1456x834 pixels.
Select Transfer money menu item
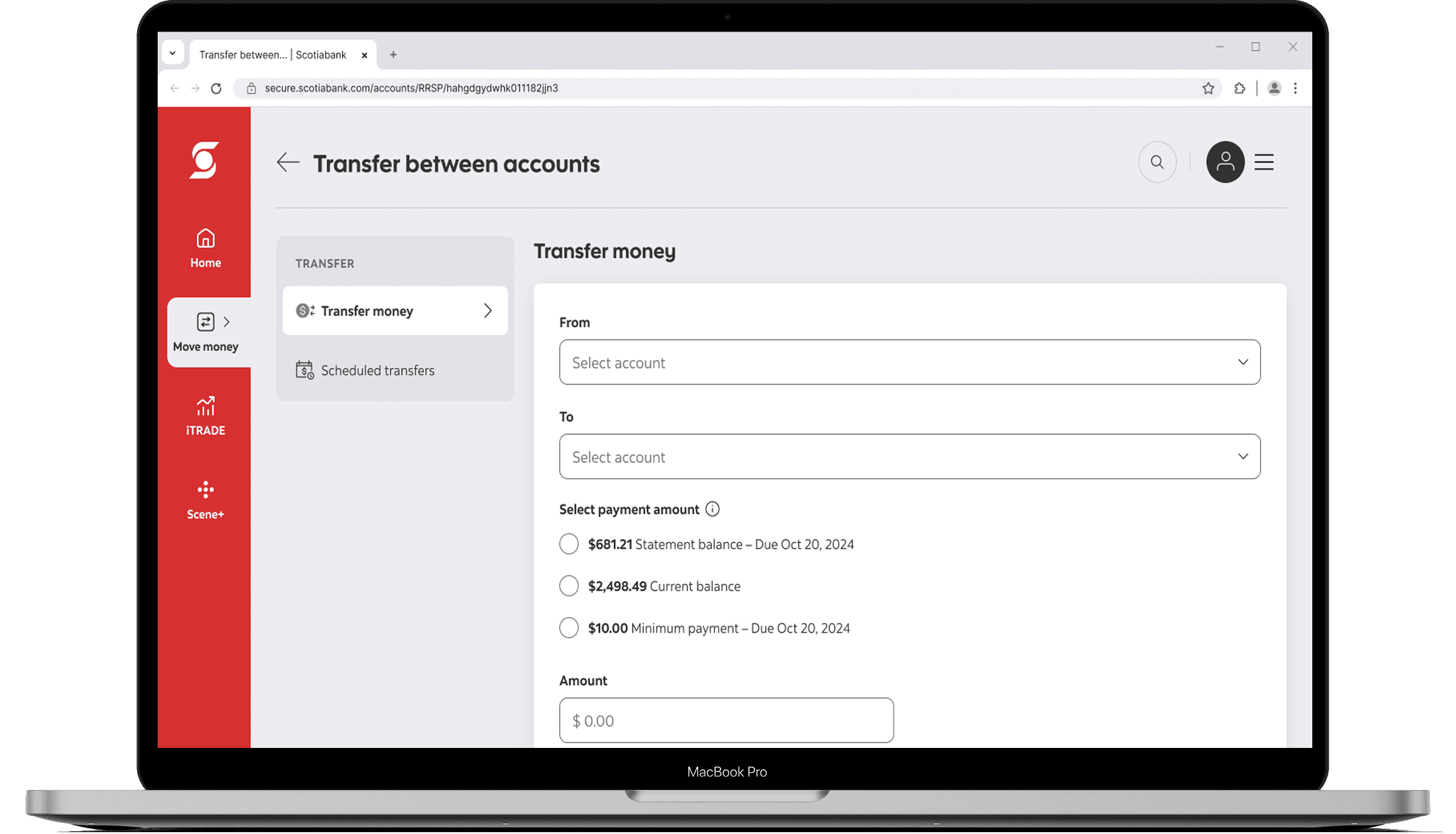(395, 311)
